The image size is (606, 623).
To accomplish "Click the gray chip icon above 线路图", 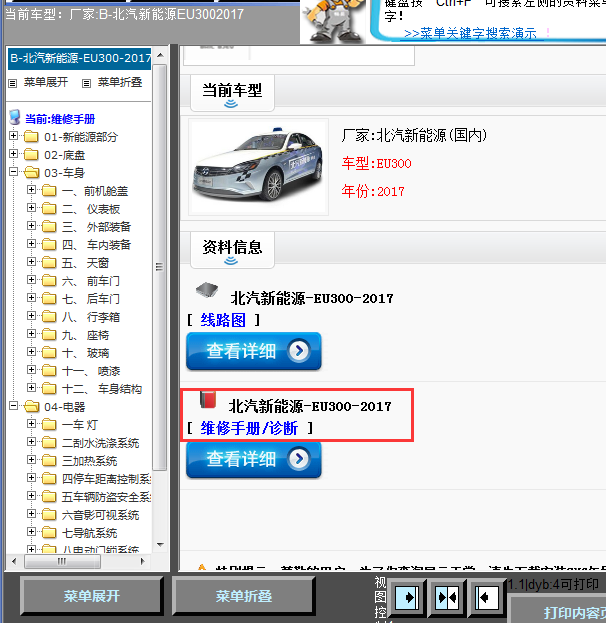I will (207, 290).
